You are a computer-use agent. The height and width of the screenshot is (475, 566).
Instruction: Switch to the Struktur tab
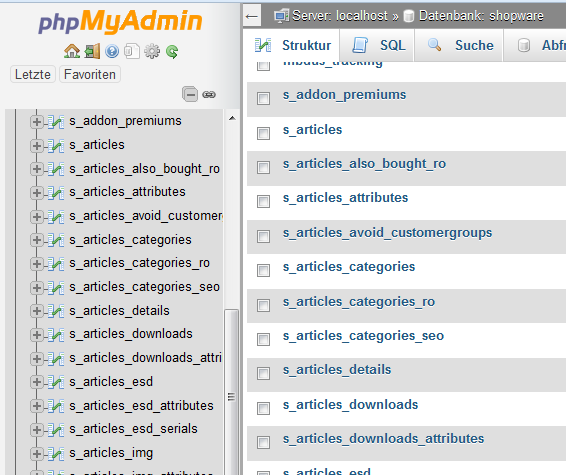292,45
